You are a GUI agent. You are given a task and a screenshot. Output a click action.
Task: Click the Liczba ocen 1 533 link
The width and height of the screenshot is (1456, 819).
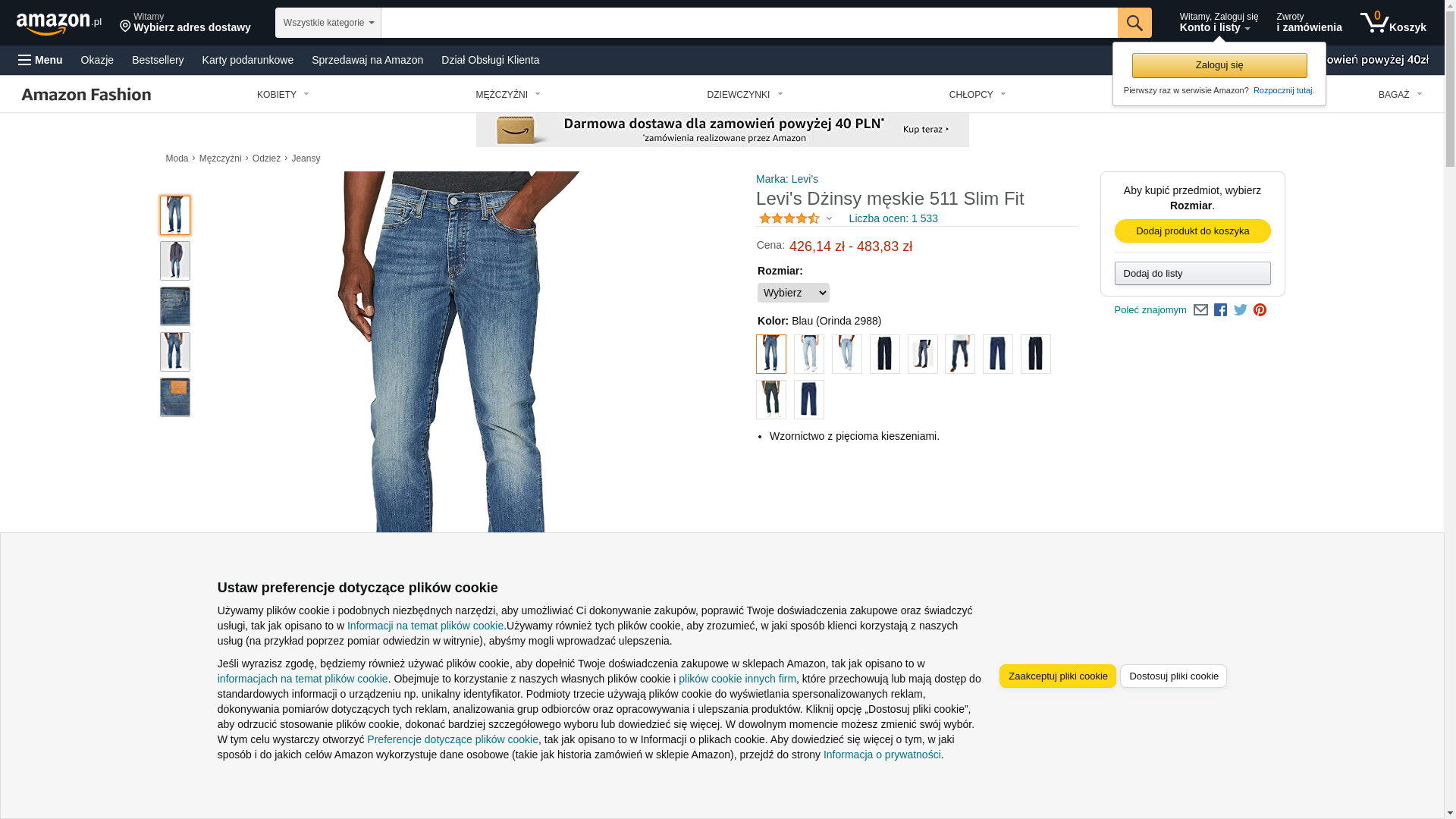click(x=893, y=218)
